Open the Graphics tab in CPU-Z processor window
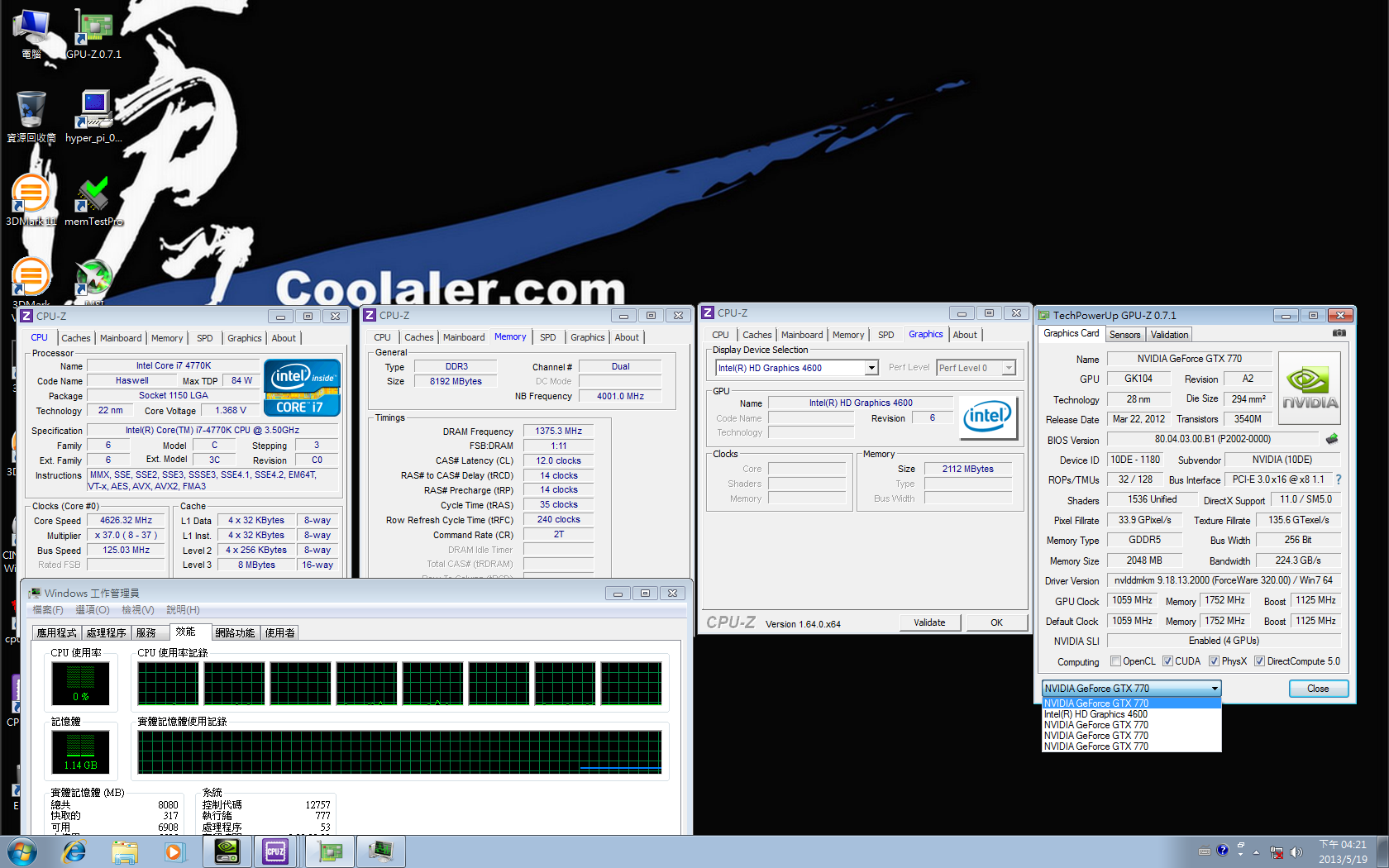 [245, 338]
